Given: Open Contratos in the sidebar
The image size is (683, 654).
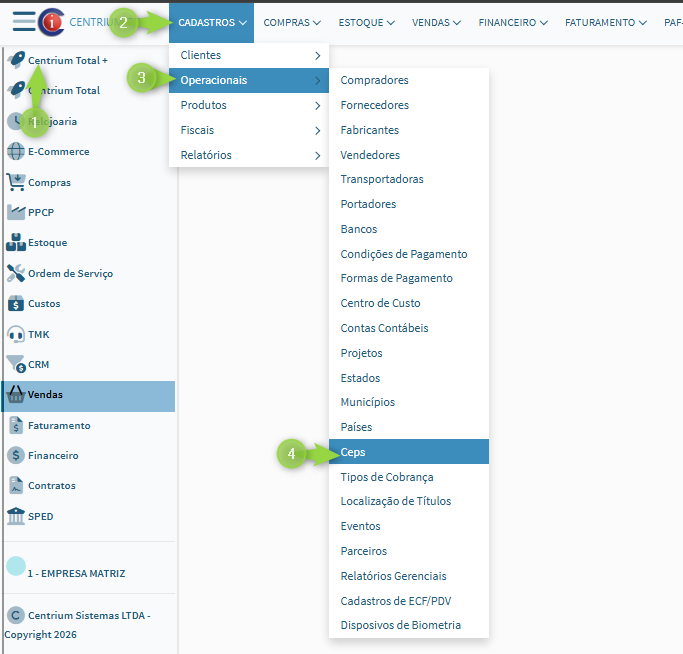Looking at the screenshot, I should tap(51, 486).
